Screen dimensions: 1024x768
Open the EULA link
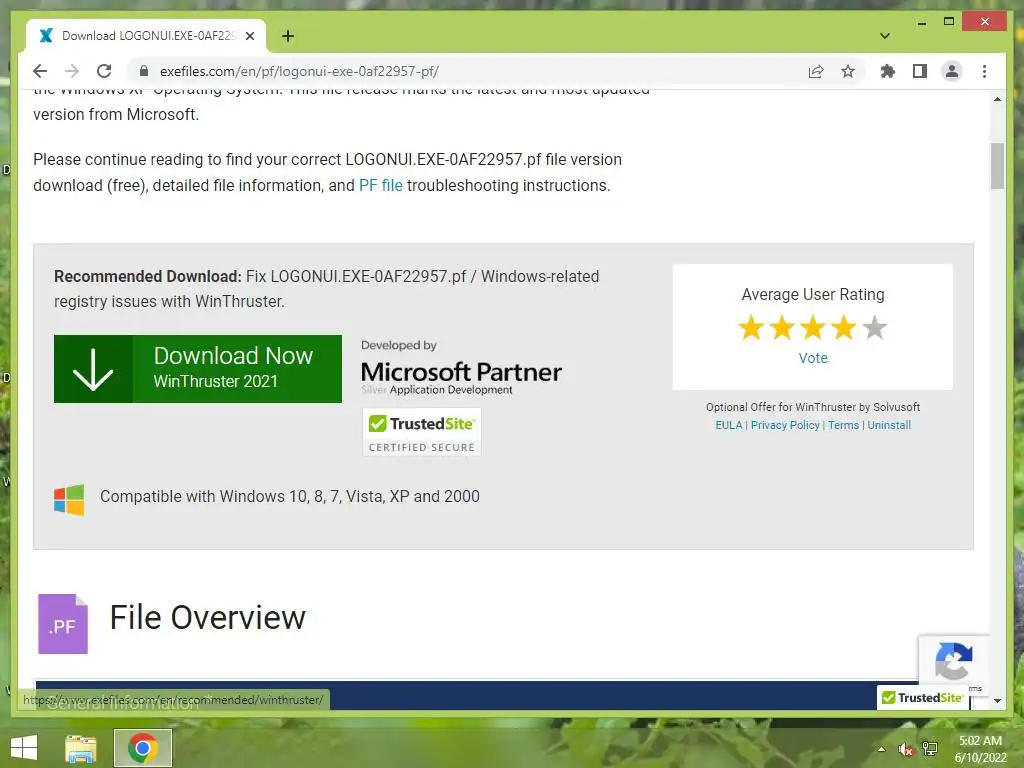[729, 425]
